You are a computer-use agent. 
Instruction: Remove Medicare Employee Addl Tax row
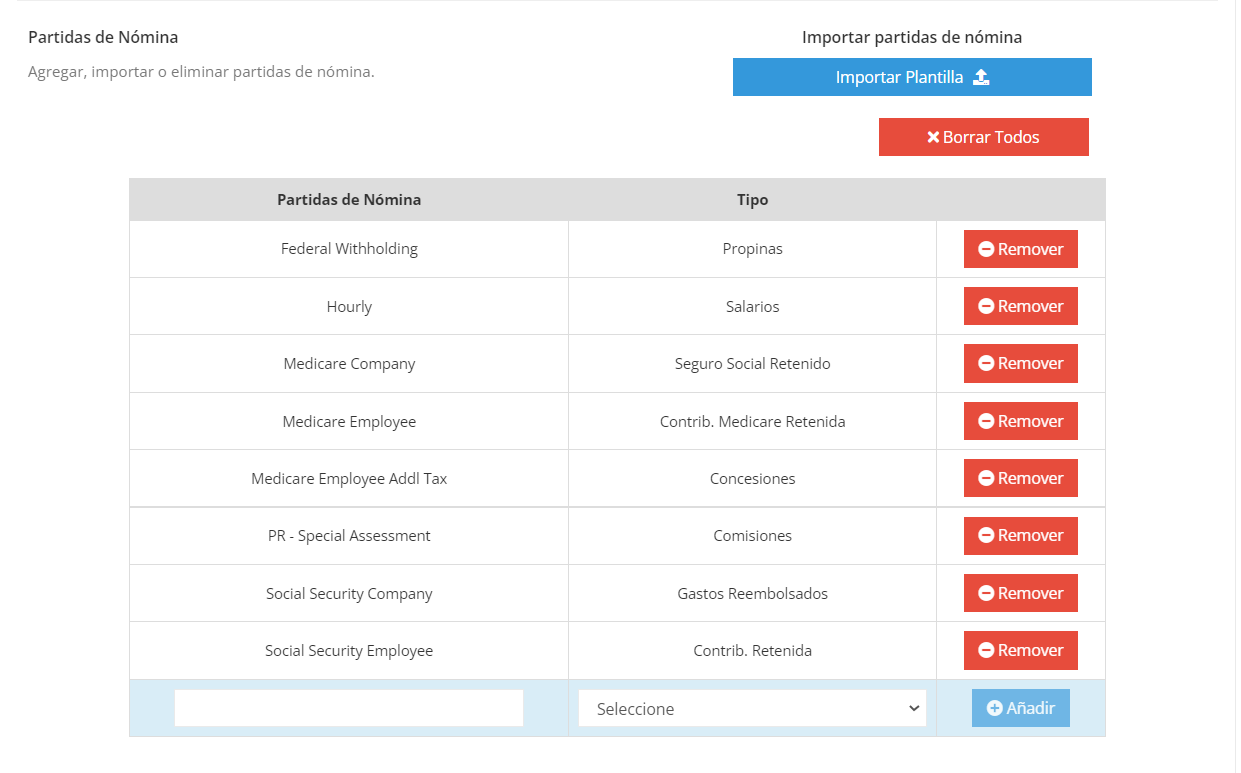click(x=1021, y=478)
